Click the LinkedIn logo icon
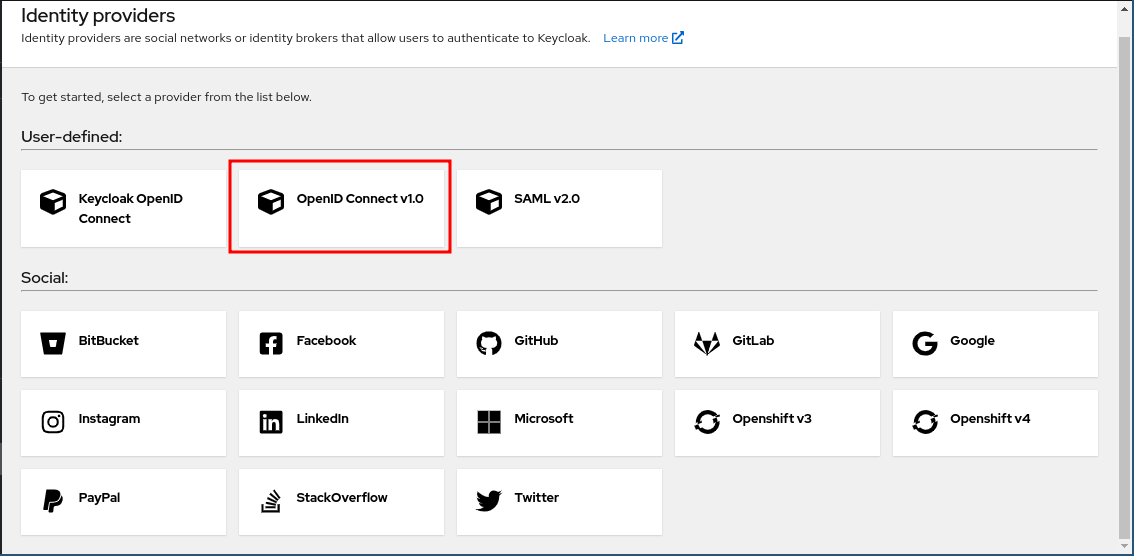Viewport: 1134px width, 556px height. coord(271,421)
